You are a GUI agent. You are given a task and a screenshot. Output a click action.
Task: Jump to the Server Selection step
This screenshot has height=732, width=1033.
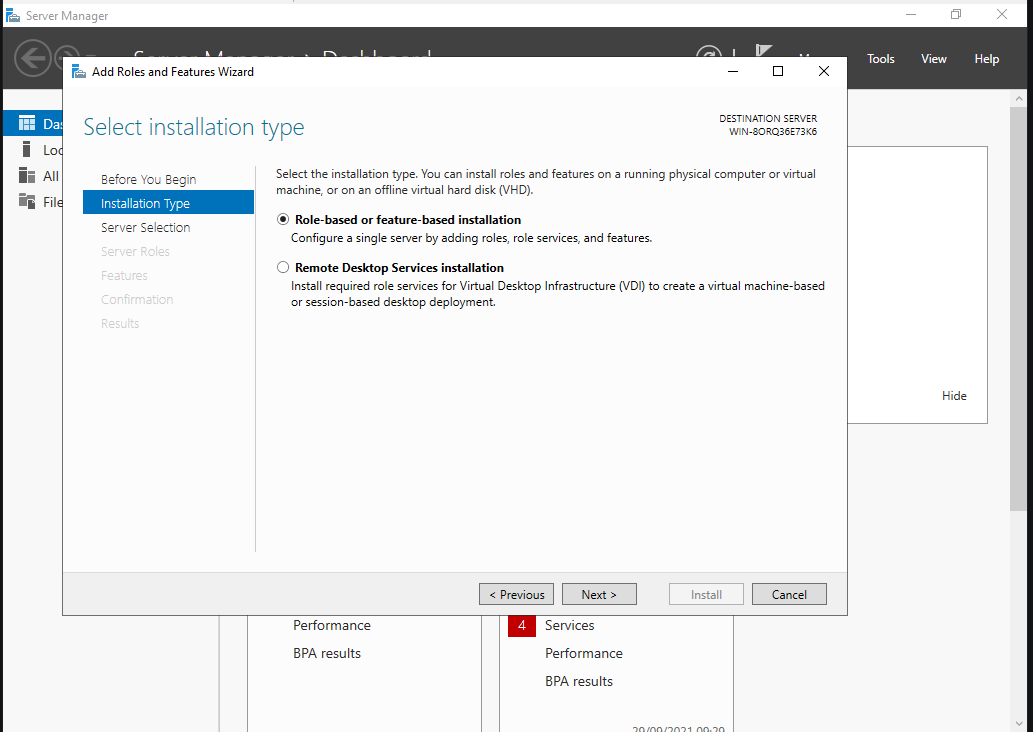tap(146, 227)
